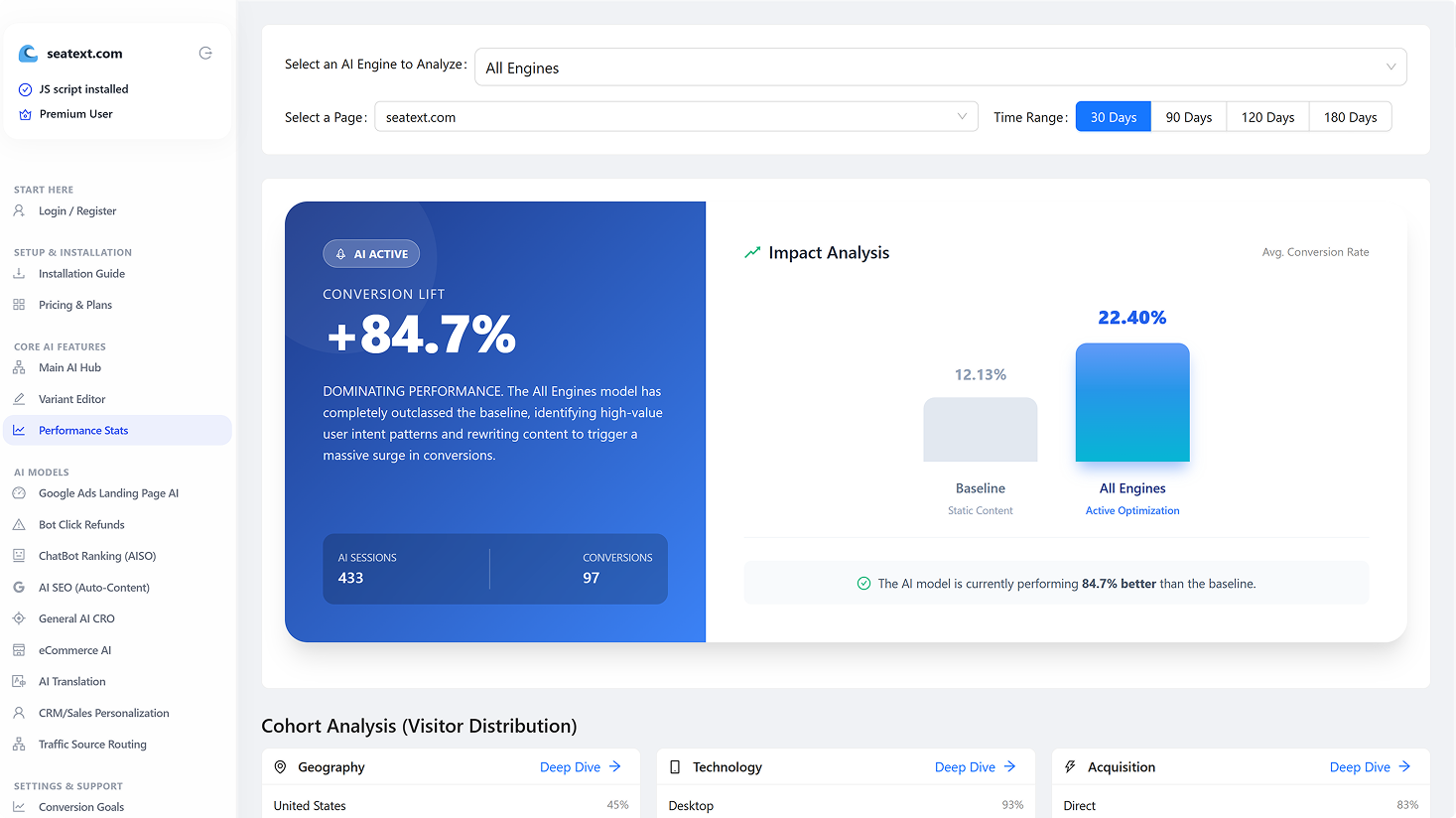
Task: Open the All Engines AI engine dropdown
Action: (940, 68)
